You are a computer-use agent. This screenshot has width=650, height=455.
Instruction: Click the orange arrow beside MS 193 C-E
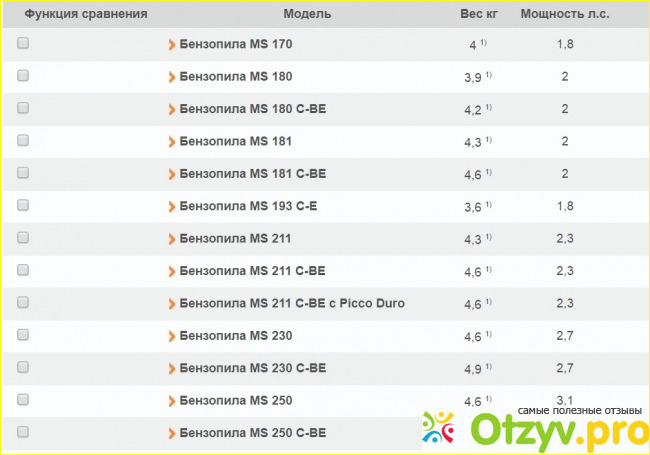(x=172, y=206)
